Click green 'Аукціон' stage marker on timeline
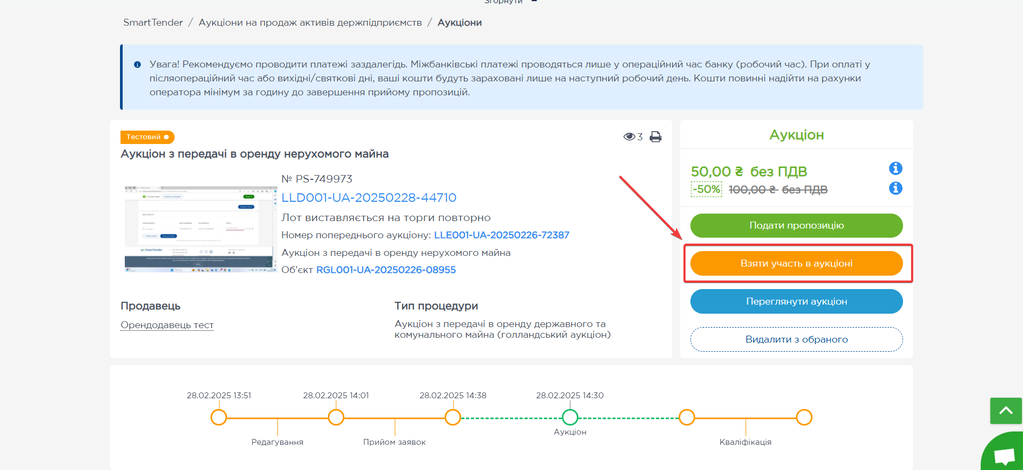The width and height of the screenshot is (1023, 470). coord(570,417)
